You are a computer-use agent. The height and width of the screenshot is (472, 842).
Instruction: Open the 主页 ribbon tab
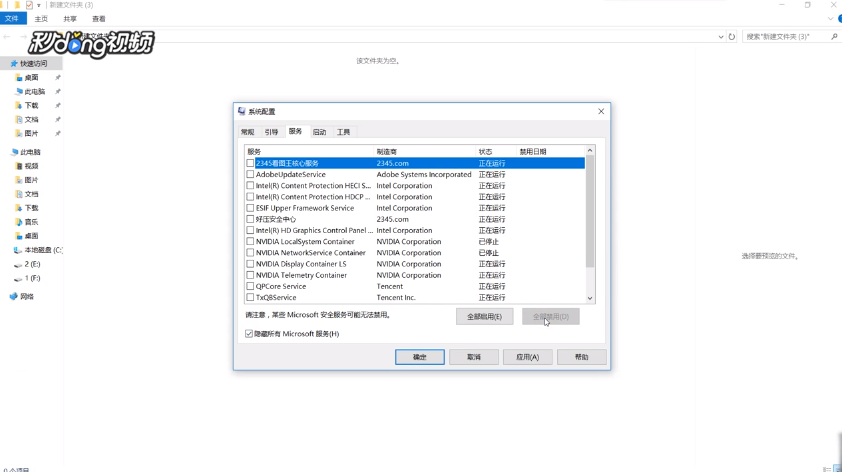[x=41, y=19]
